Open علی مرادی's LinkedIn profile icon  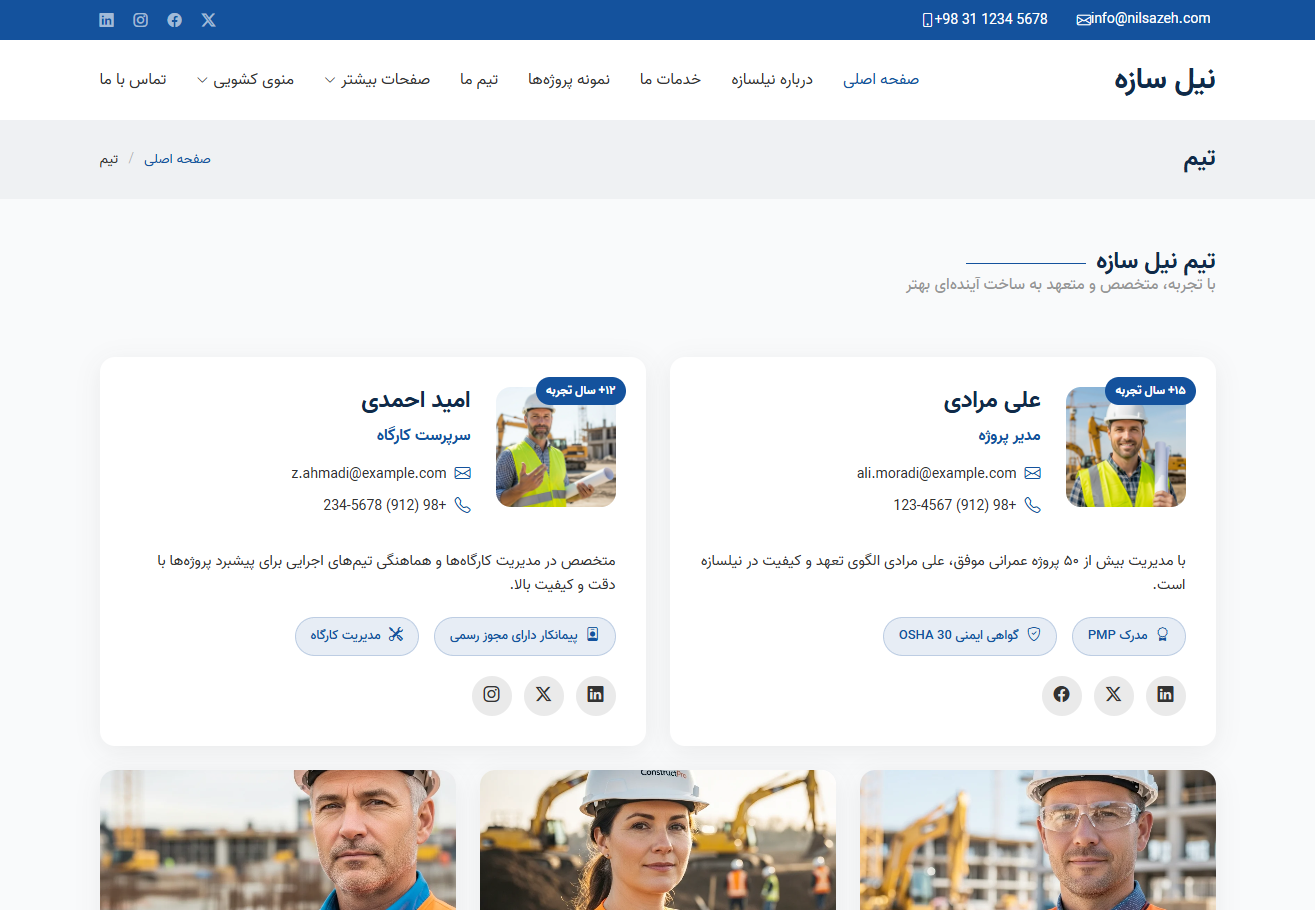tap(1165, 695)
